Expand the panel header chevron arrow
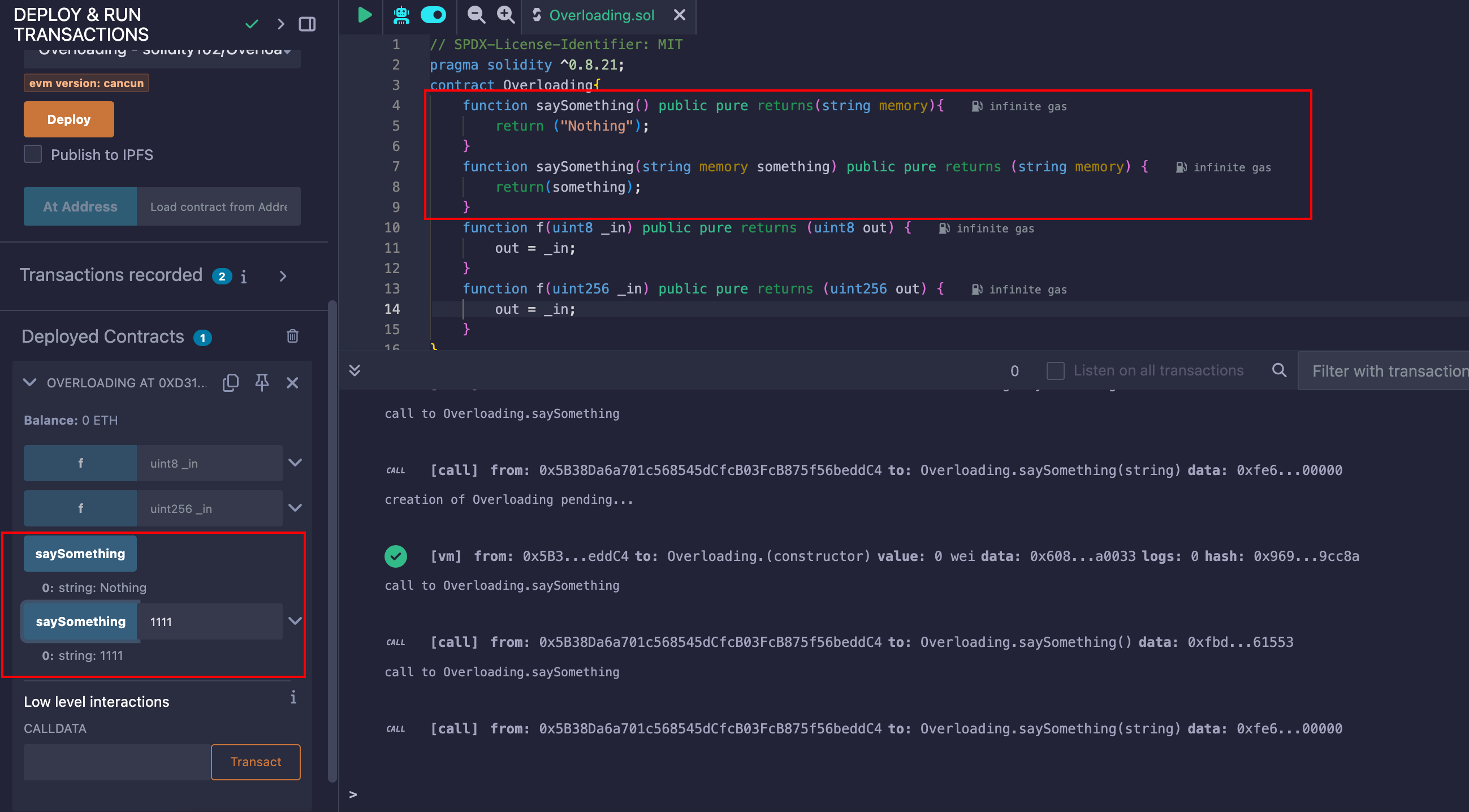Screen dimensions: 1469x812 tap(280, 24)
